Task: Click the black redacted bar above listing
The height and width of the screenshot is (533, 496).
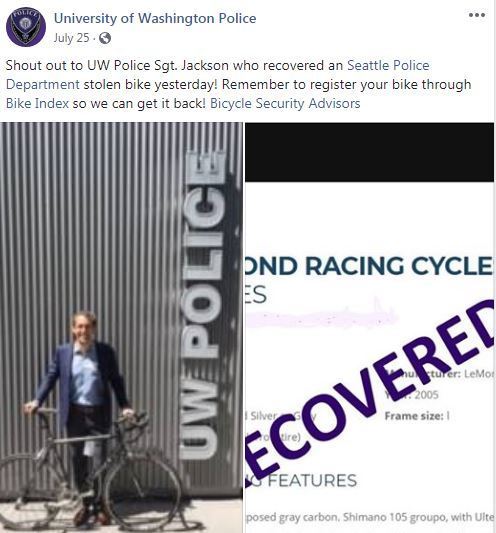Action: [x=370, y=152]
